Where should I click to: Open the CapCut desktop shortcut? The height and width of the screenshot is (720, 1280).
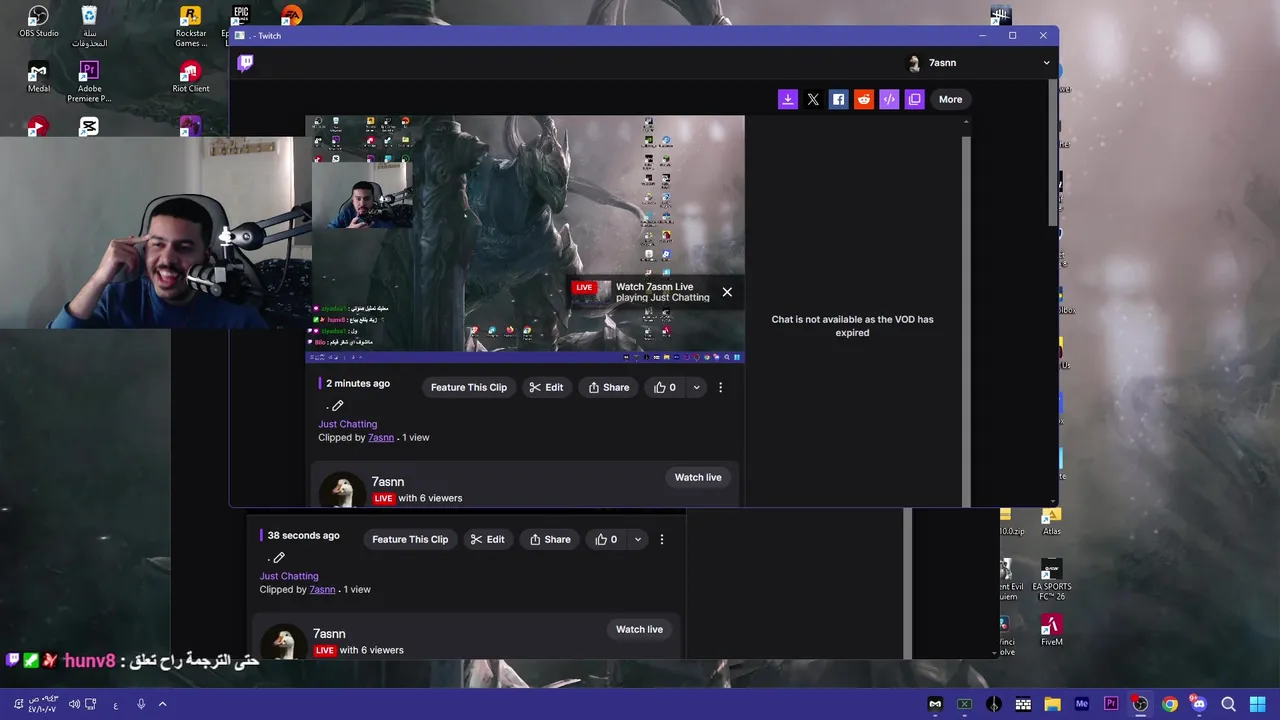89,127
